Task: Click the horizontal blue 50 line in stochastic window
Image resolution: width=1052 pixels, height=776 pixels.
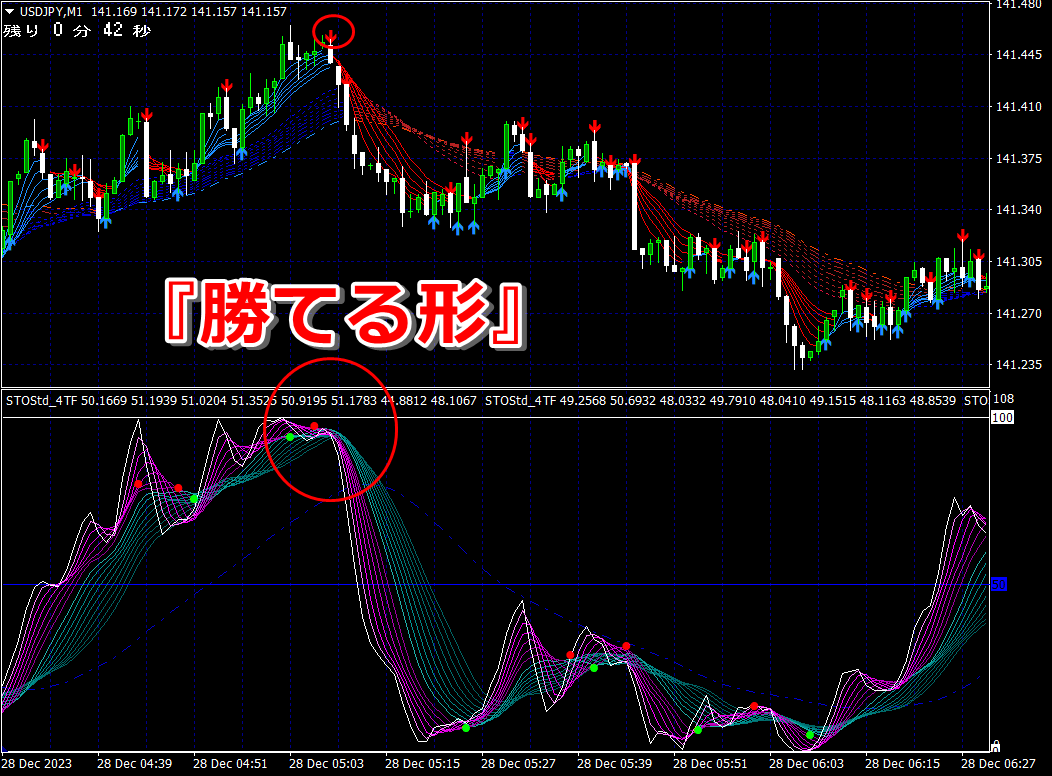Action: [x=496, y=585]
